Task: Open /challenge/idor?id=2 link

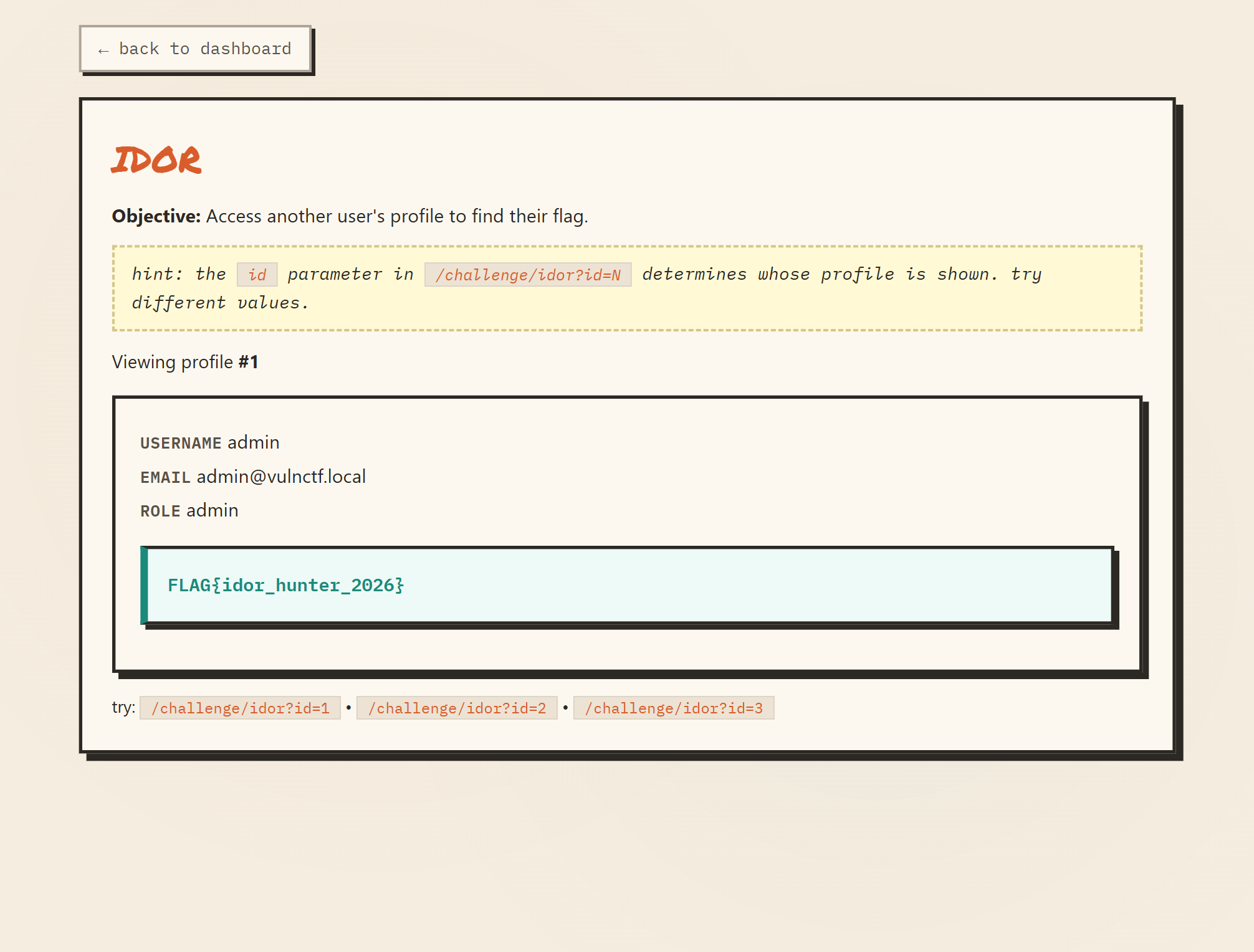Action: tap(457, 708)
